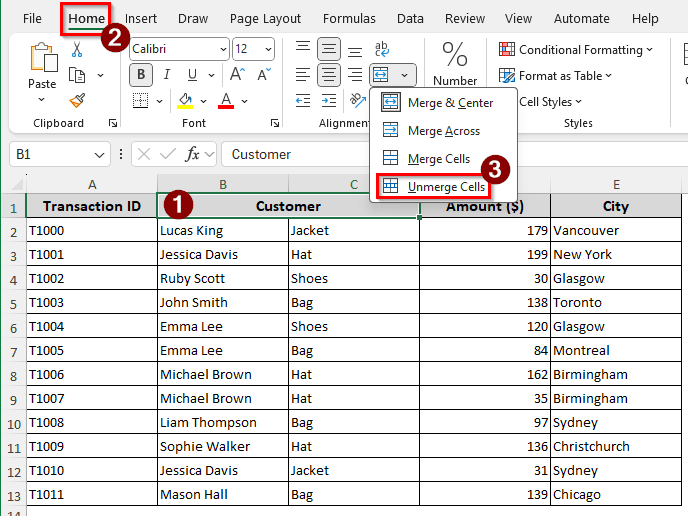The width and height of the screenshot is (688, 516).
Task: Open the Orientation text rotation tool
Action: (358, 100)
